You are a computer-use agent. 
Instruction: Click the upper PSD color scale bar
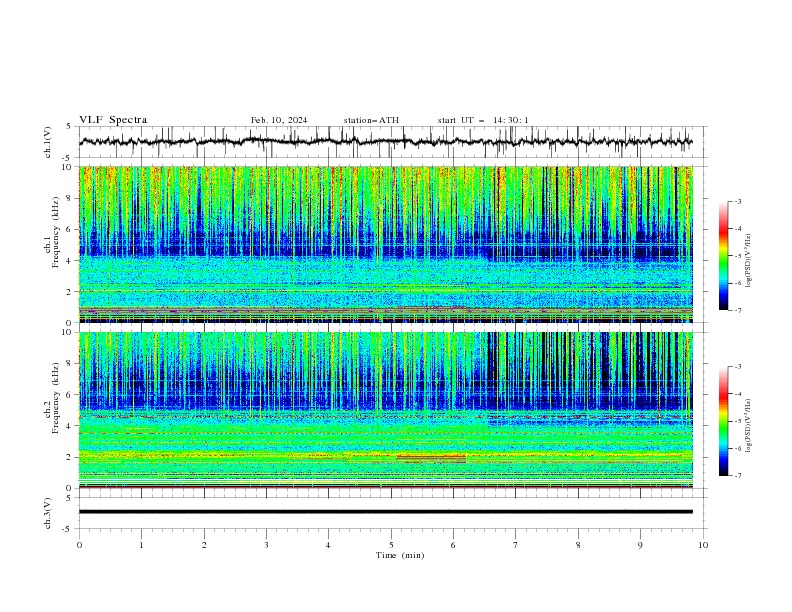(724, 256)
